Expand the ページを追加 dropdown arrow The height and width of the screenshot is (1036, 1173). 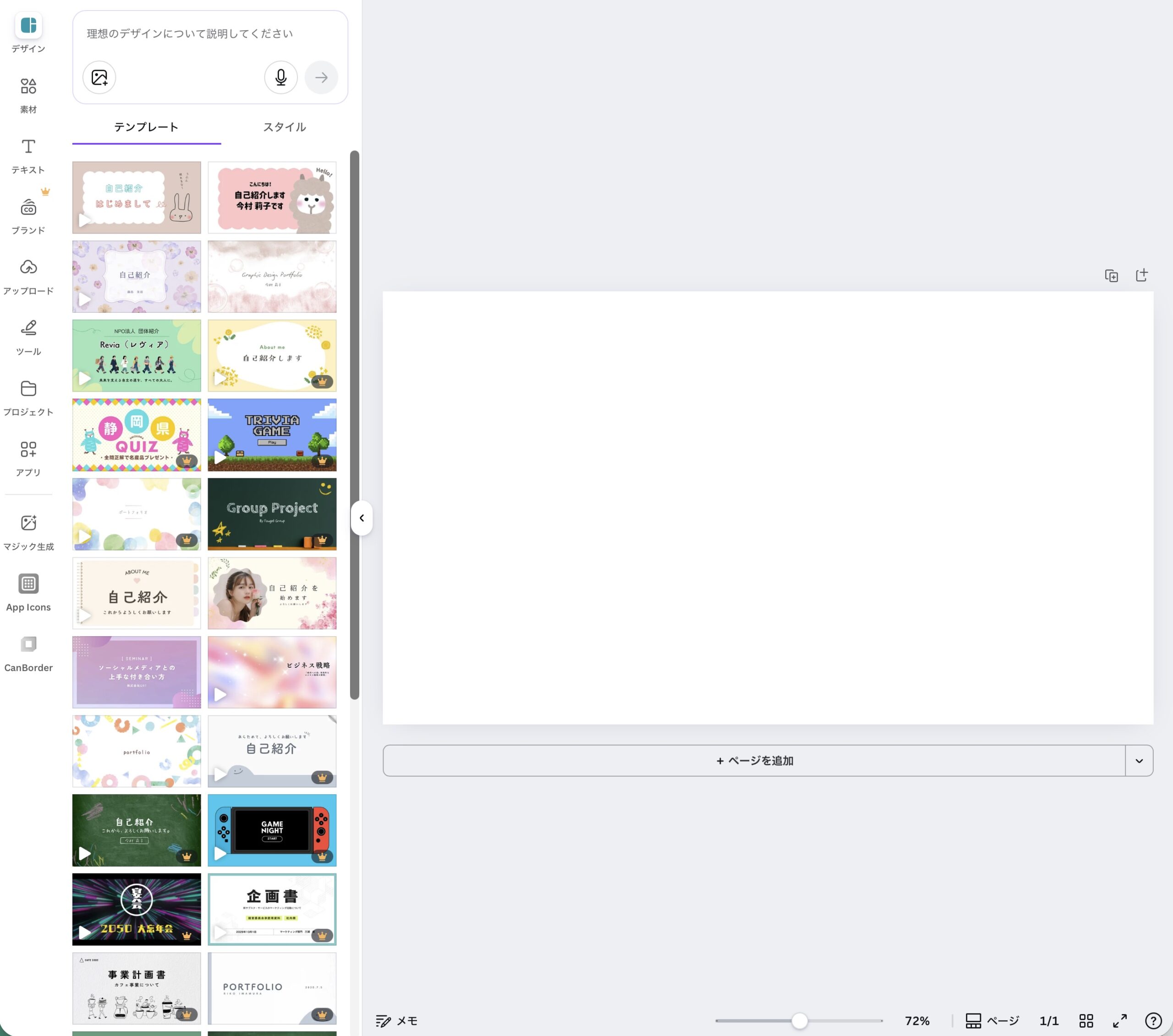coord(1139,760)
